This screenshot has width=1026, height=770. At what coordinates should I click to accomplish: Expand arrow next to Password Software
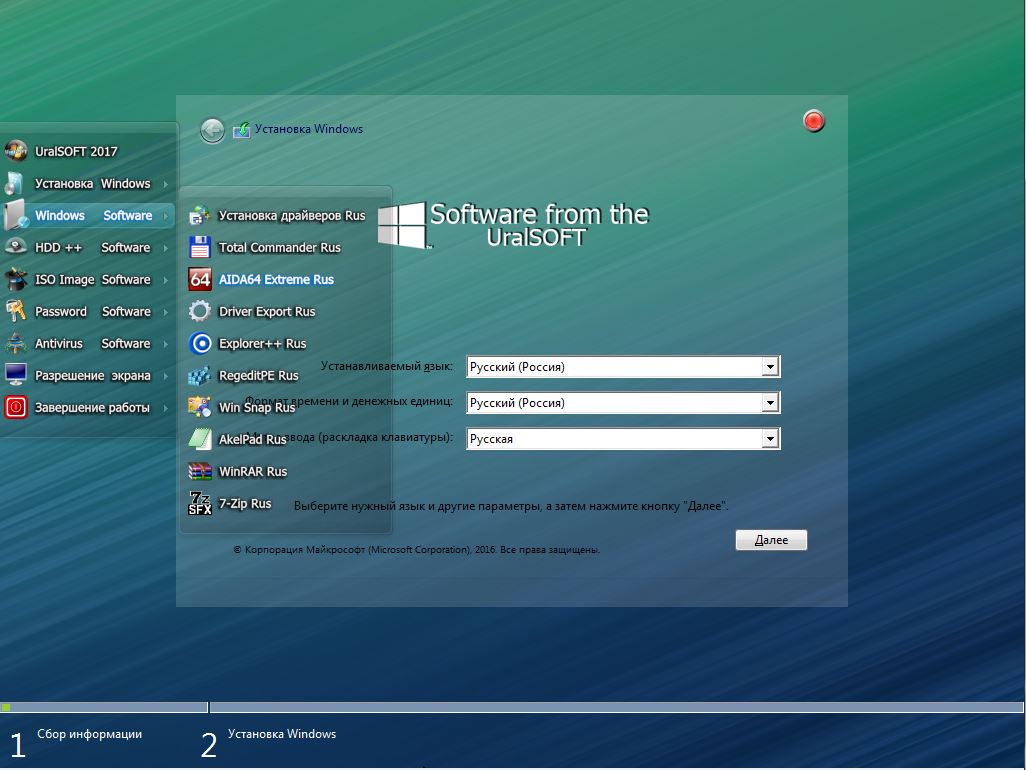[166, 312]
